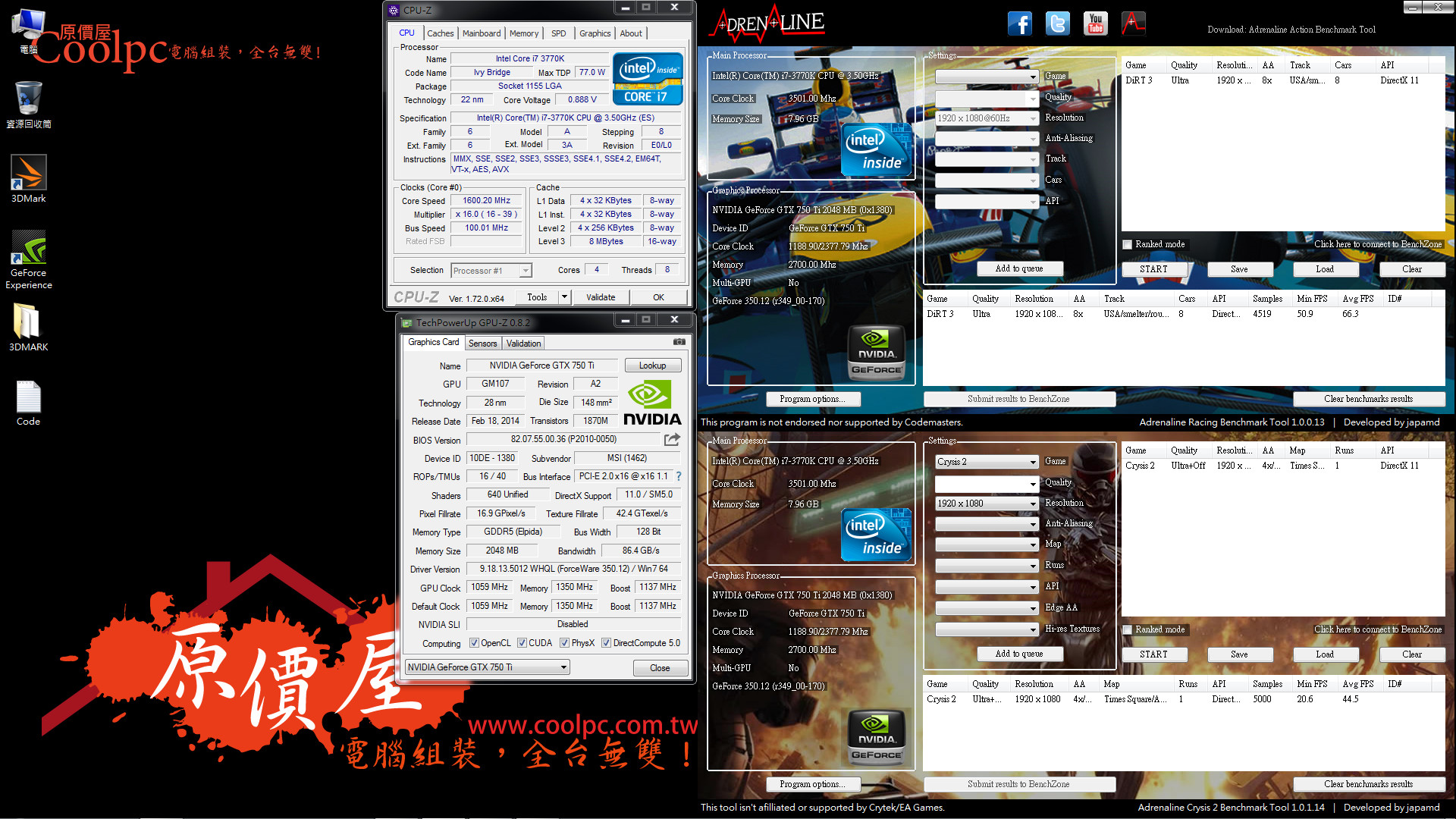Select DiRT 3 result row with 66.3 FPS
This screenshot has width=1456, height=819.
click(1183, 314)
